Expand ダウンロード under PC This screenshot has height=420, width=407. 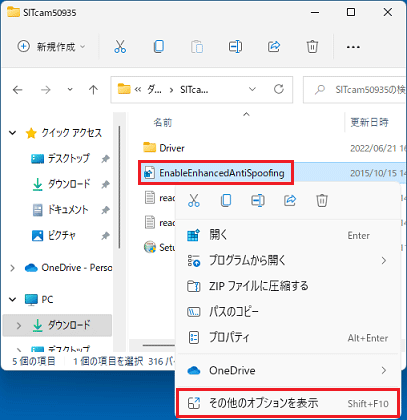[19, 325]
